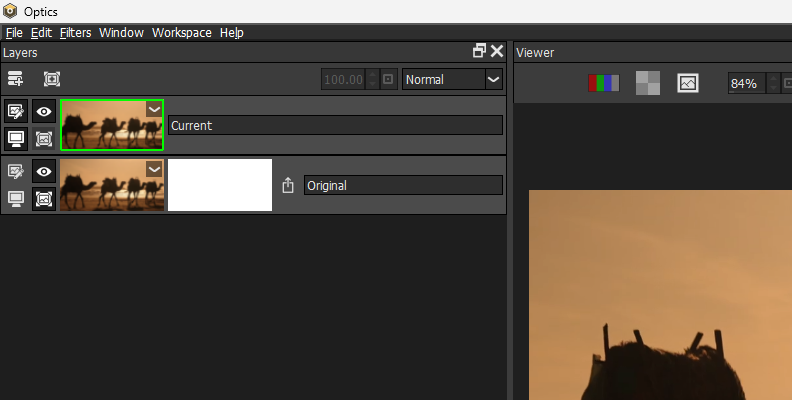Reset layer opacity with the square button
This screenshot has width=792, height=400.
pos(388,79)
